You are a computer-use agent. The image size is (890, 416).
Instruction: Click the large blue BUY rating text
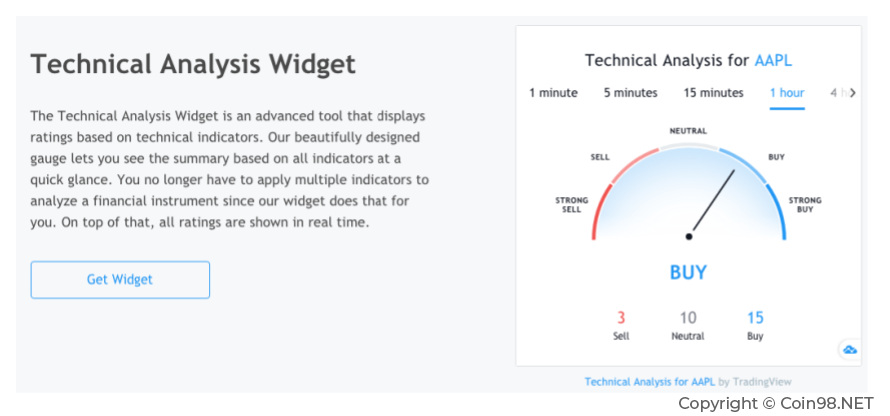688,272
